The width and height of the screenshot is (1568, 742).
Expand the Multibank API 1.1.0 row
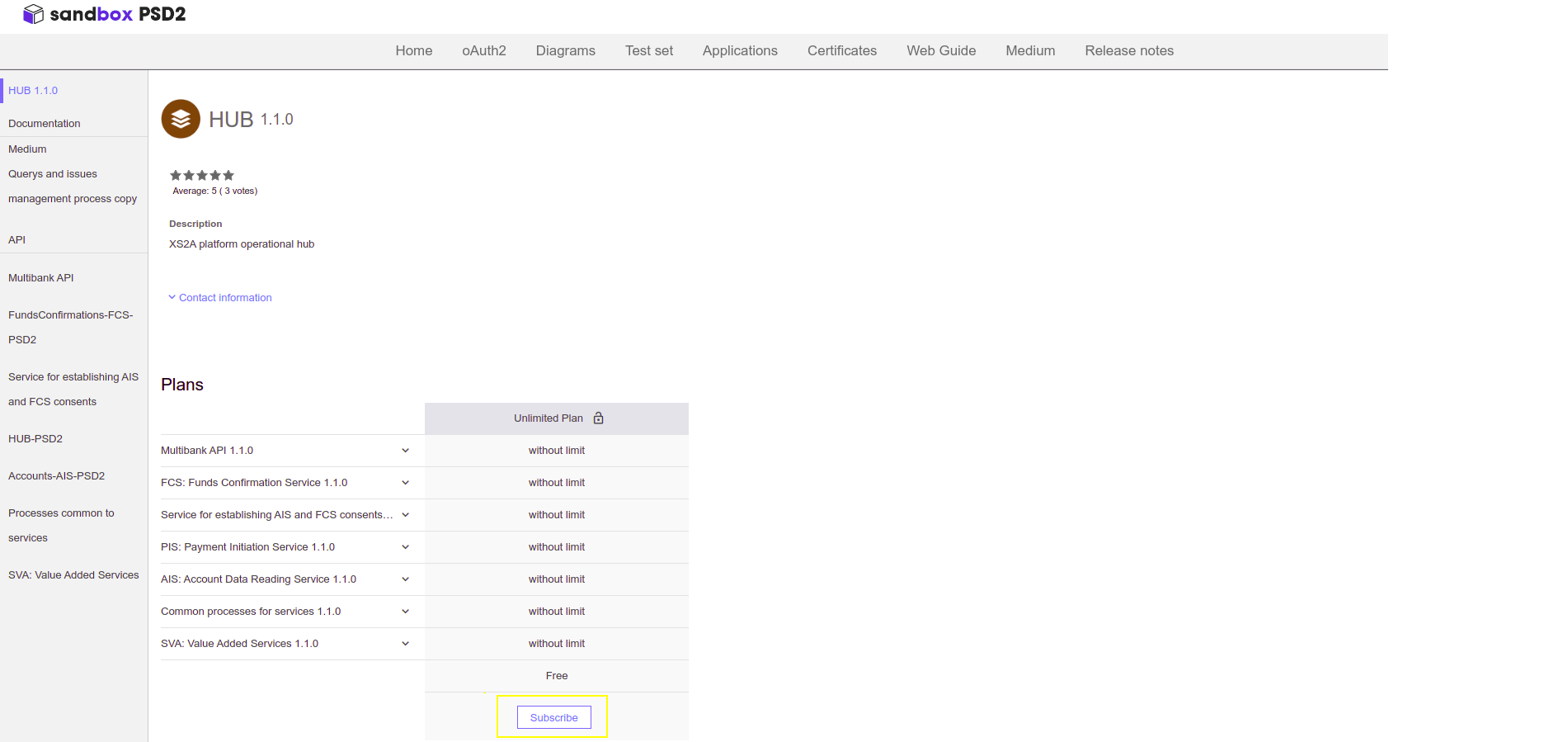tap(405, 451)
